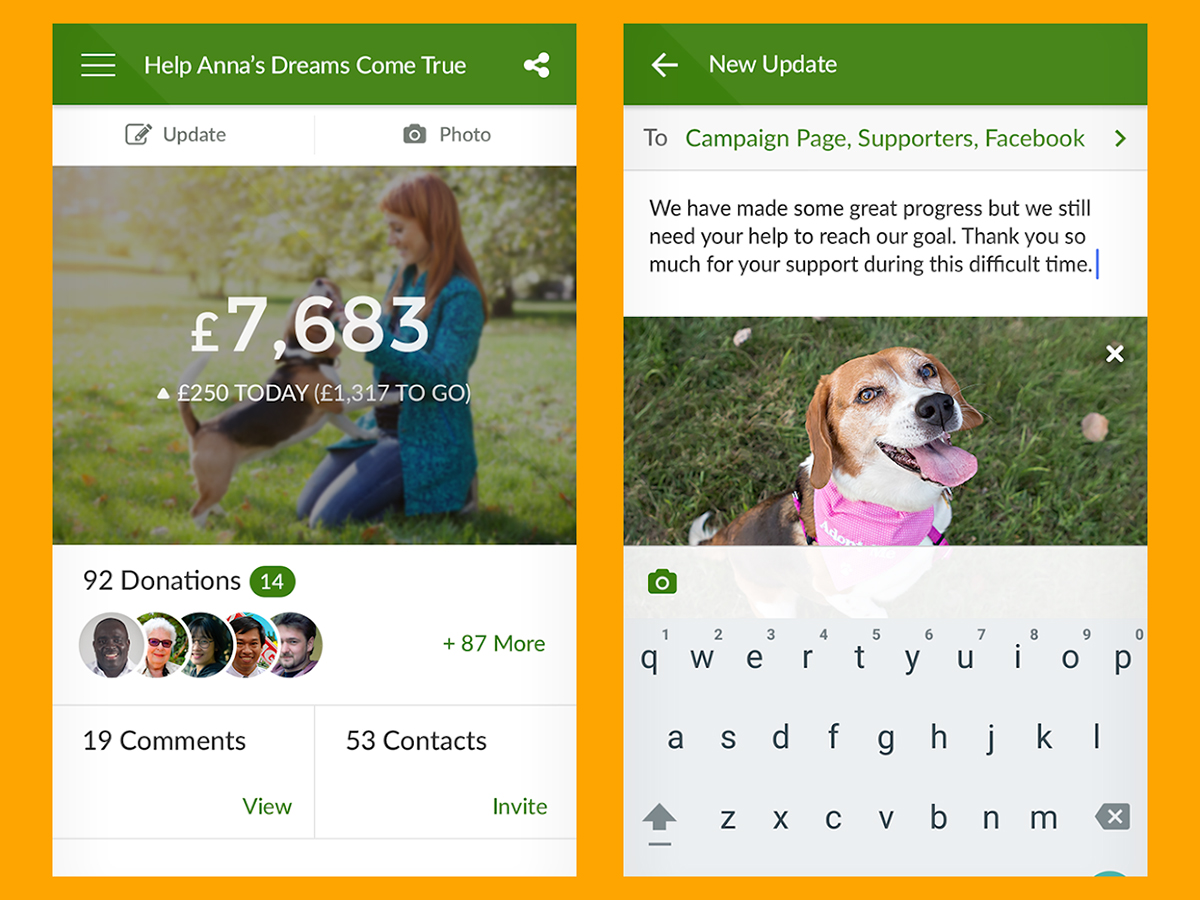The image size is (1200, 900).
Task: Expand recipients chevron beside Facebook
Action: click(x=1120, y=138)
